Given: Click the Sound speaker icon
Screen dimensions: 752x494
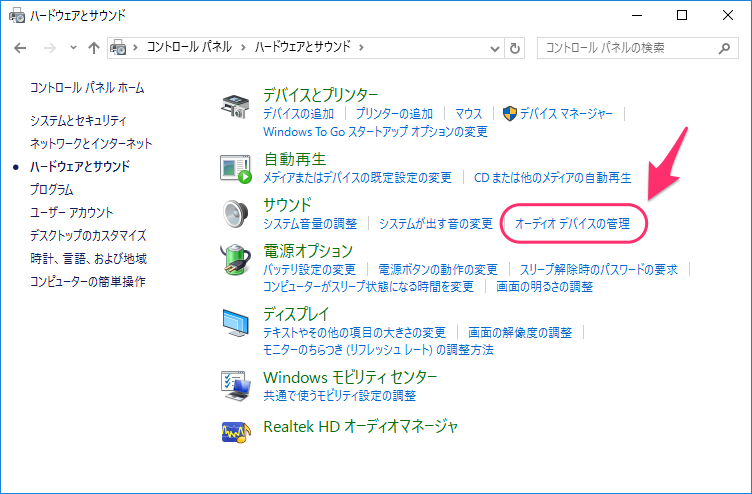Looking at the screenshot, I should point(235,213).
